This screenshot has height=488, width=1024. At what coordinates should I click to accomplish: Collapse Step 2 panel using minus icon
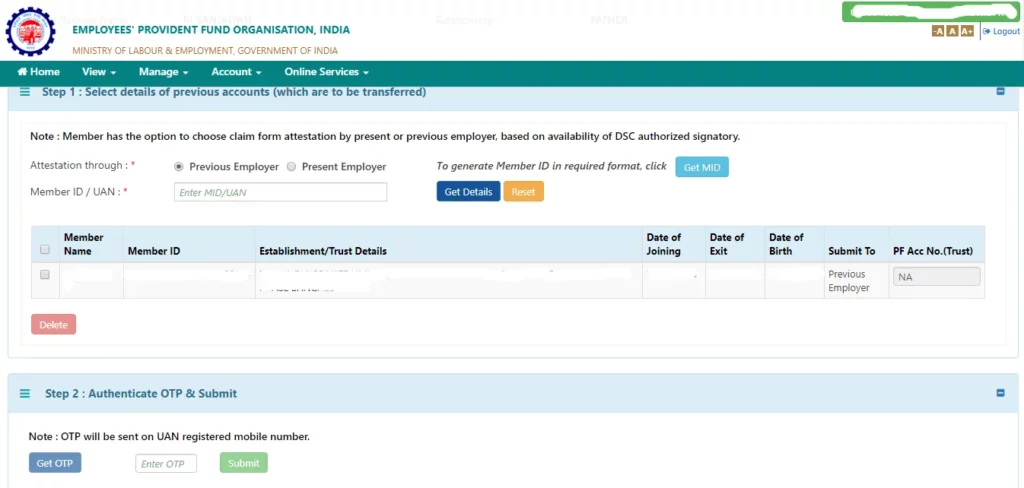pos(1000,394)
